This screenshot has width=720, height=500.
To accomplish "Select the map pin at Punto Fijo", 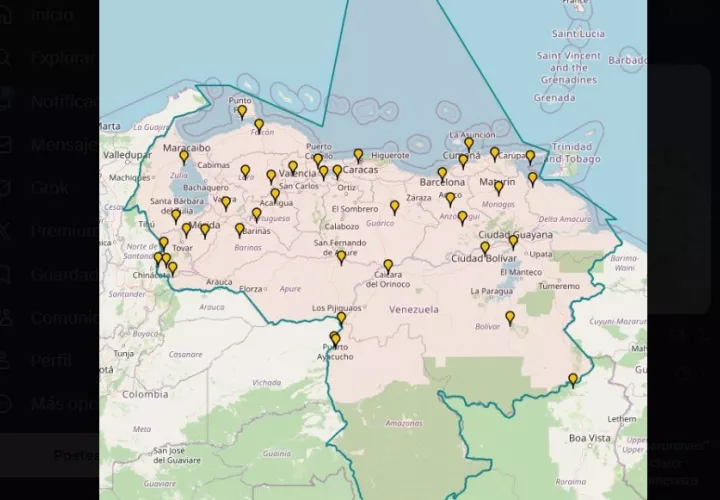I will click(241, 112).
